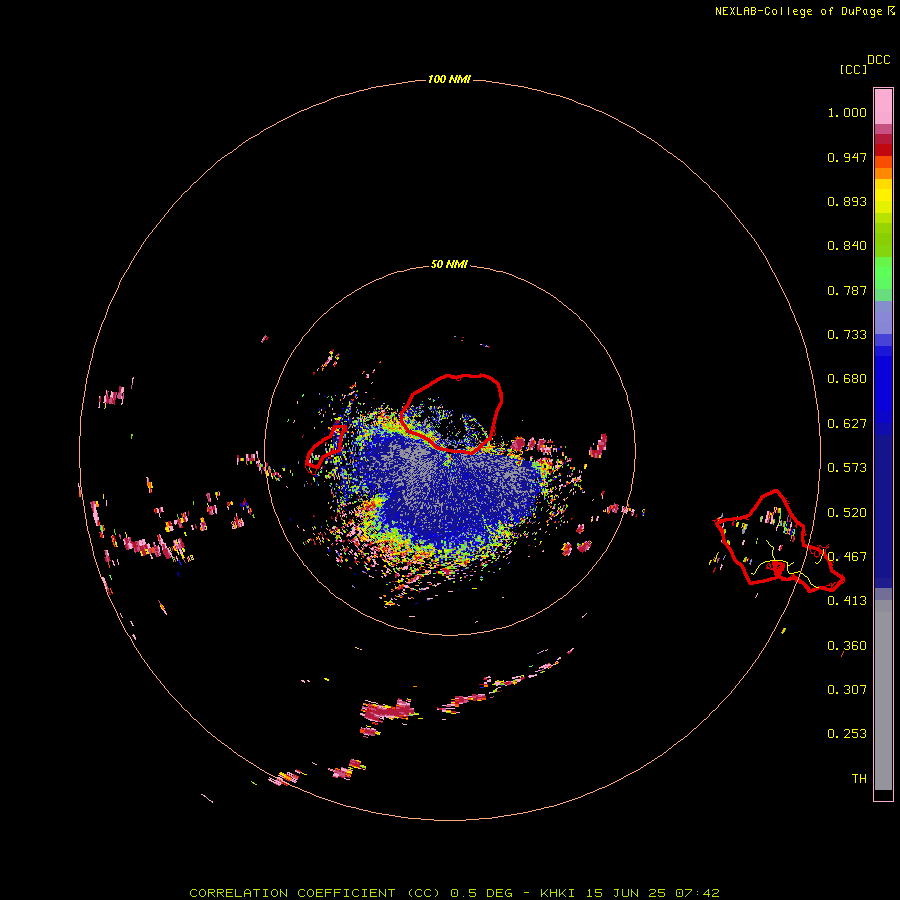Image resolution: width=900 pixels, height=900 pixels.
Task: Click the large magenta echo band south of center
Action: click(387, 712)
